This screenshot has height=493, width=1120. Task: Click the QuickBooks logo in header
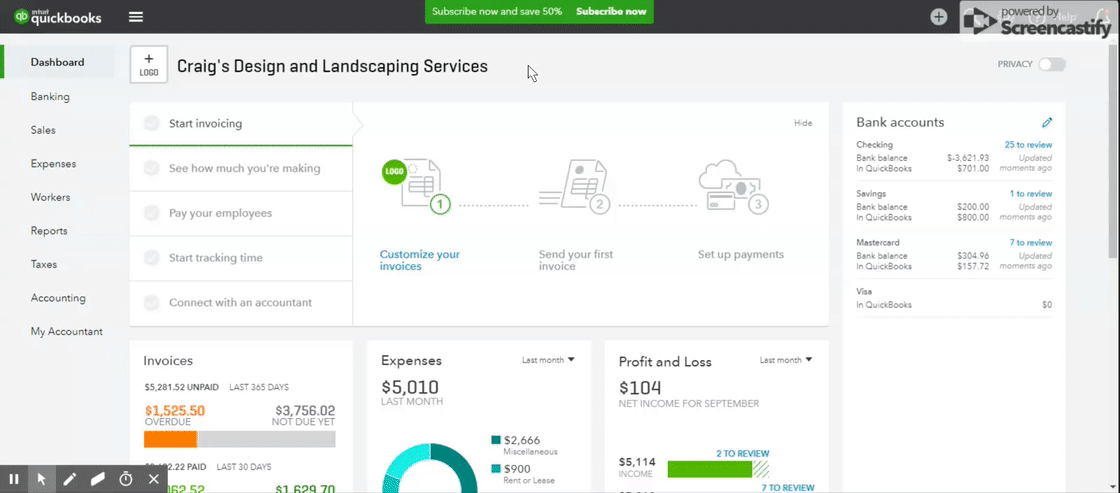click(58, 16)
